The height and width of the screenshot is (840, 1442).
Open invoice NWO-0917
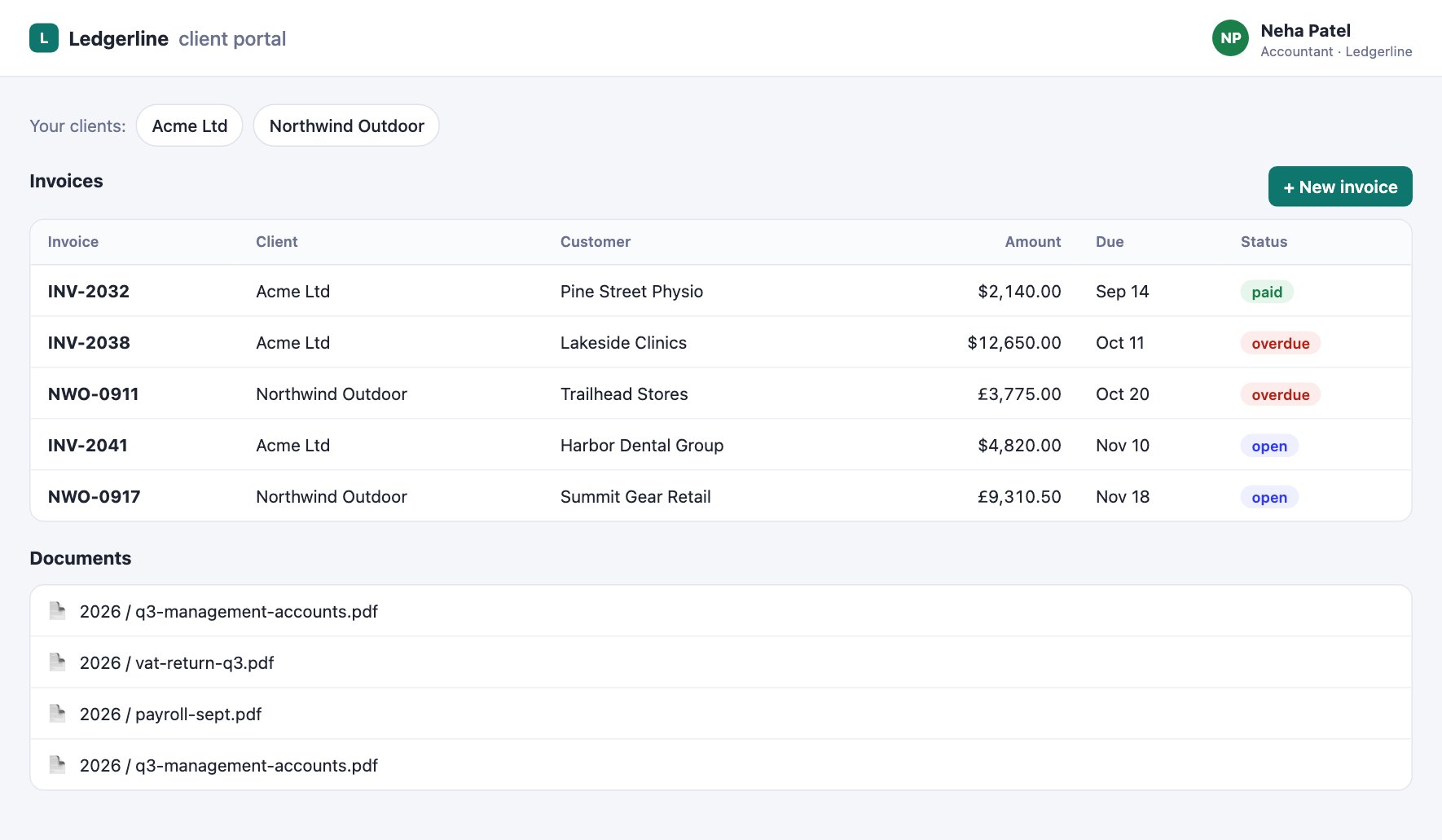(x=95, y=496)
